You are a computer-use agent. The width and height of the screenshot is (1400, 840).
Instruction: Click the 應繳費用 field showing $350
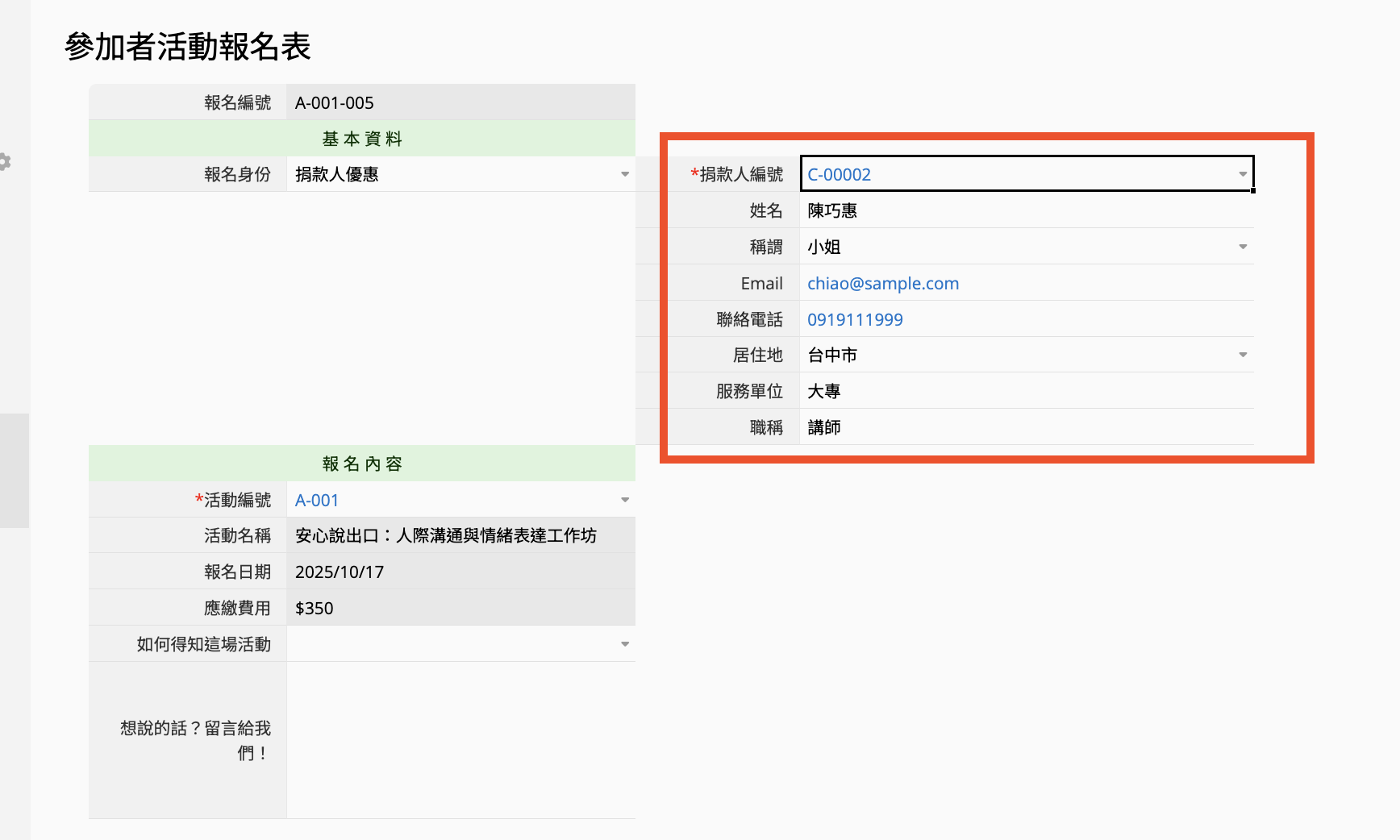(x=460, y=608)
